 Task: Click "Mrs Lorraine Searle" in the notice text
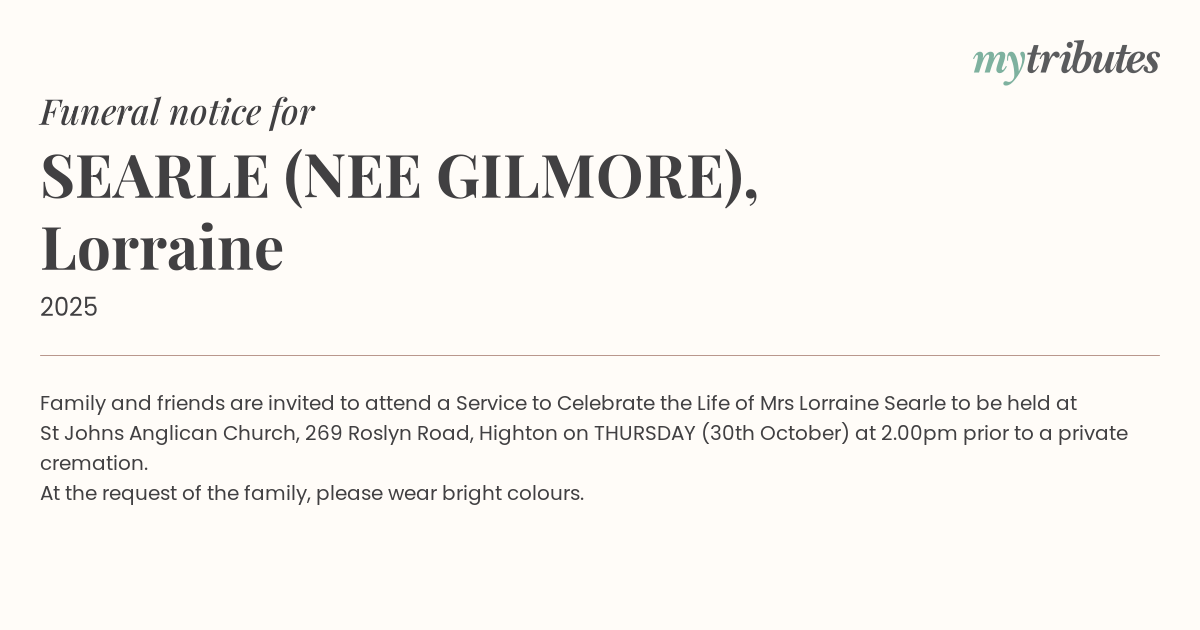(x=852, y=403)
